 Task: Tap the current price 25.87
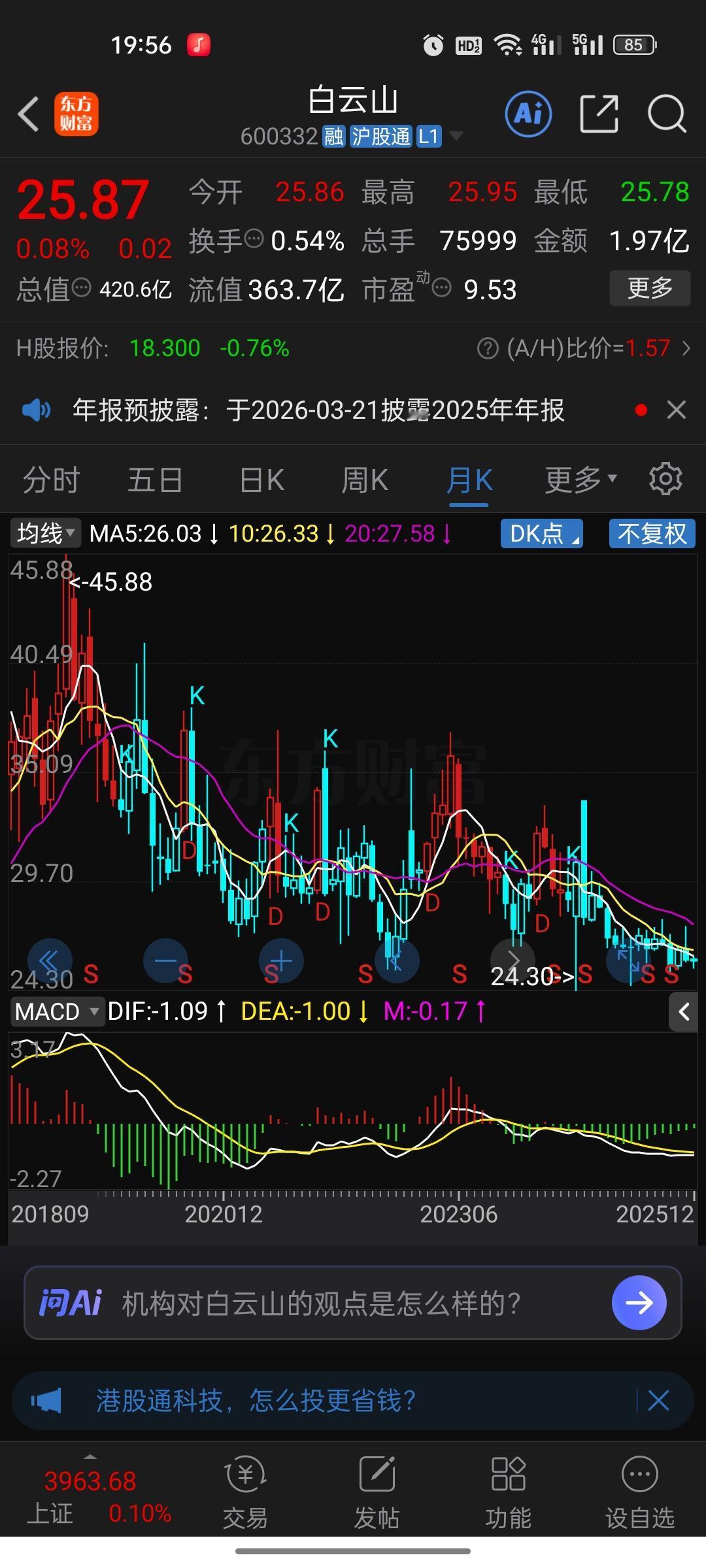pyautogui.click(x=83, y=199)
